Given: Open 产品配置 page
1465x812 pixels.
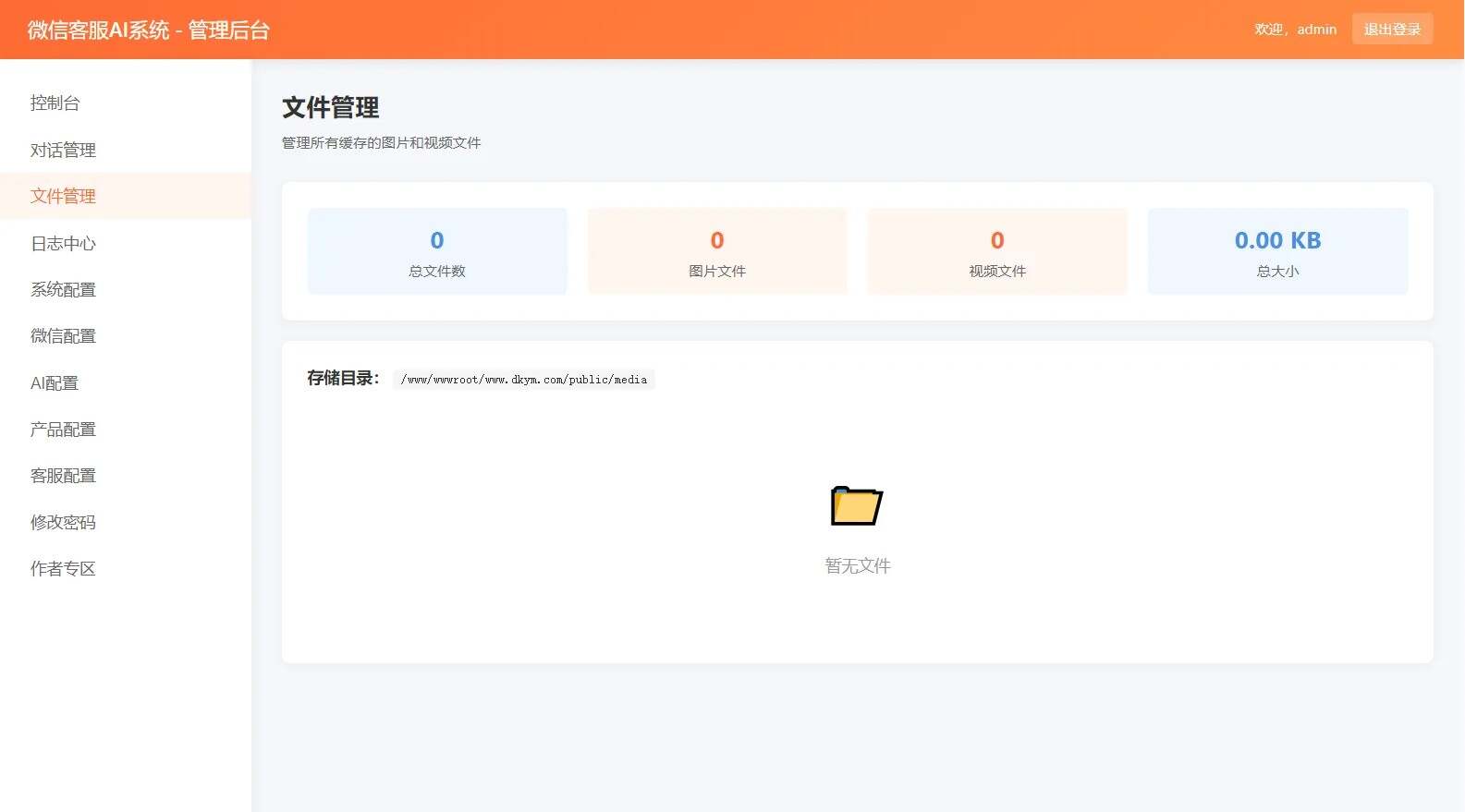Looking at the screenshot, I should [x=63, y=430].
